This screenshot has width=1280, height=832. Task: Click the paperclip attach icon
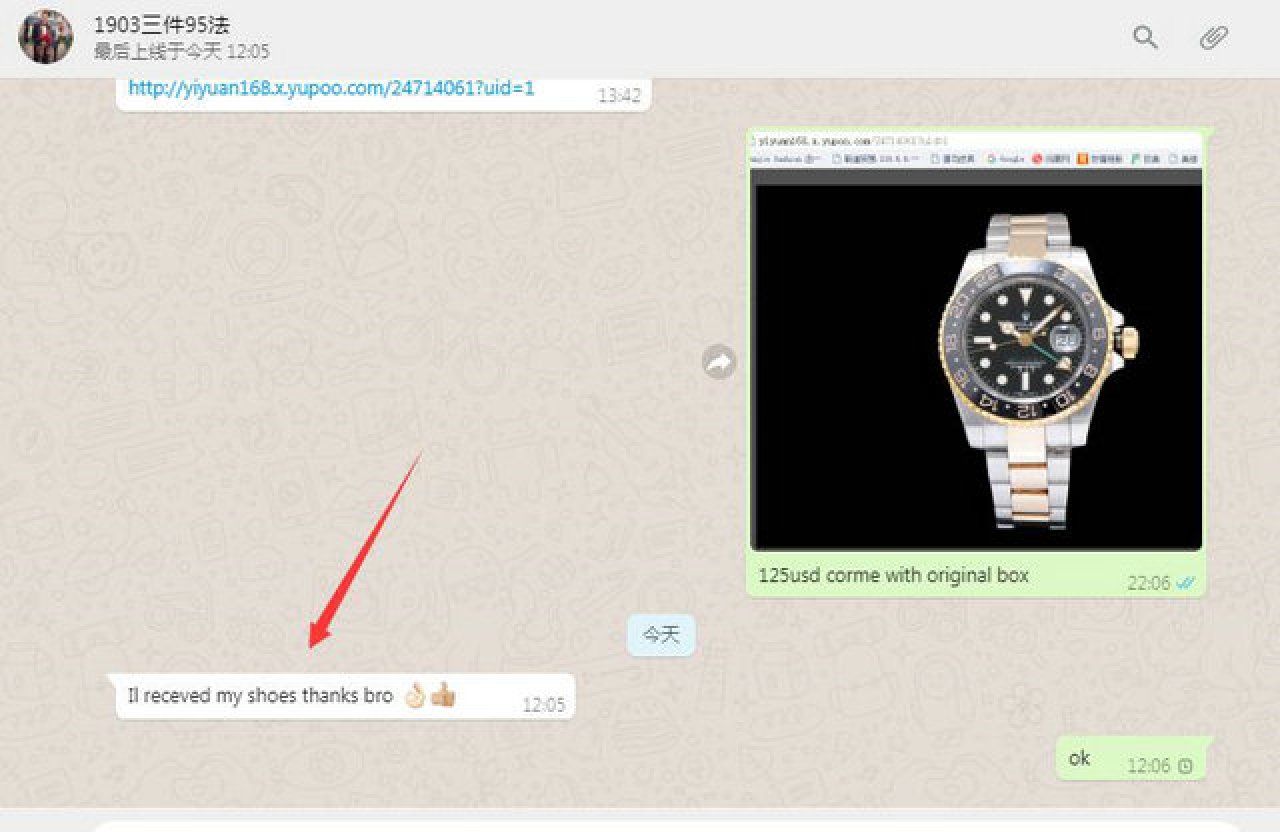tap(1213, 38)
